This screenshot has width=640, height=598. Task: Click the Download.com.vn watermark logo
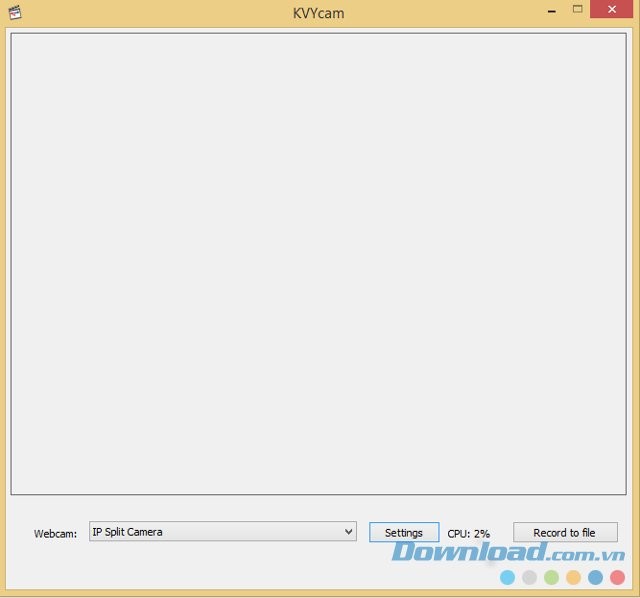pos(508,553)
